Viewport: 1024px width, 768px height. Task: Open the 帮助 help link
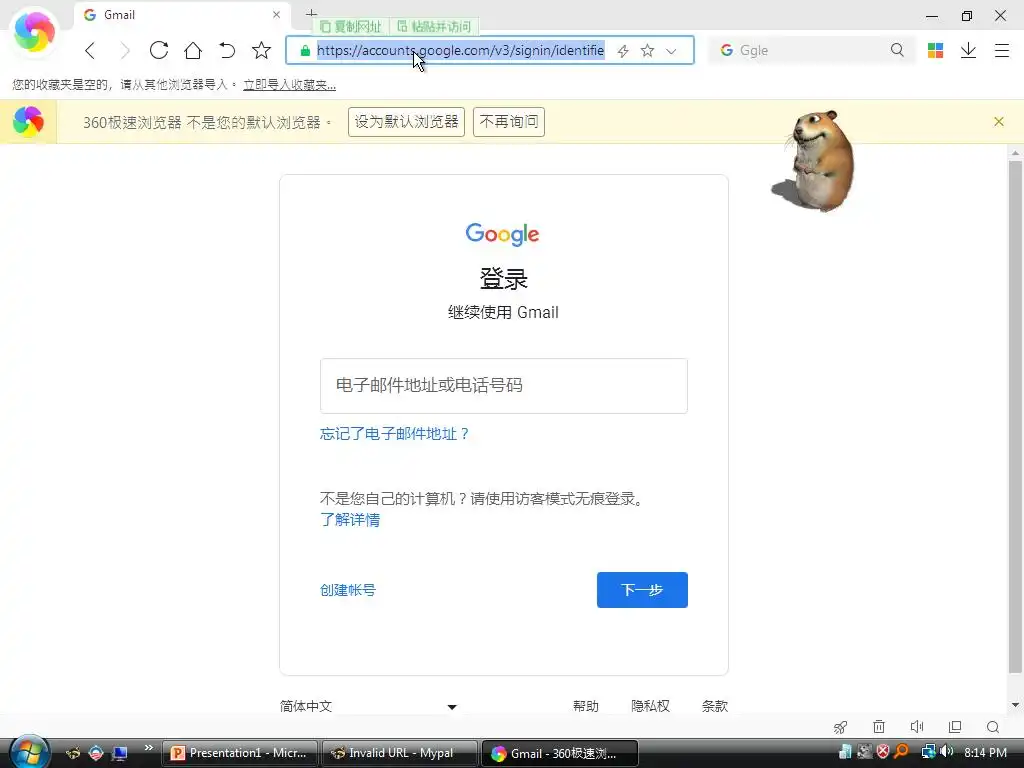586,706
